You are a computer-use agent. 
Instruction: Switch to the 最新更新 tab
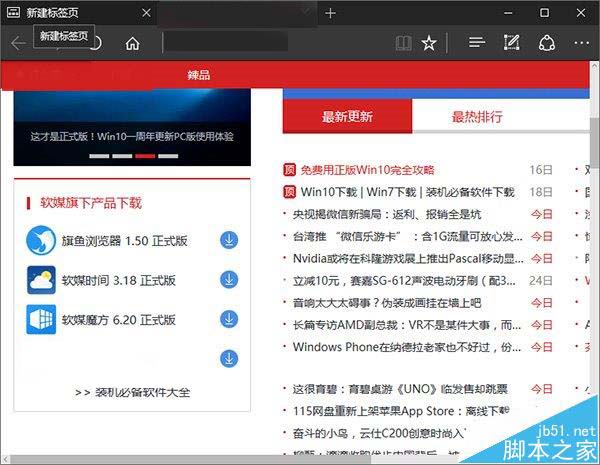[x=347, y=116]
